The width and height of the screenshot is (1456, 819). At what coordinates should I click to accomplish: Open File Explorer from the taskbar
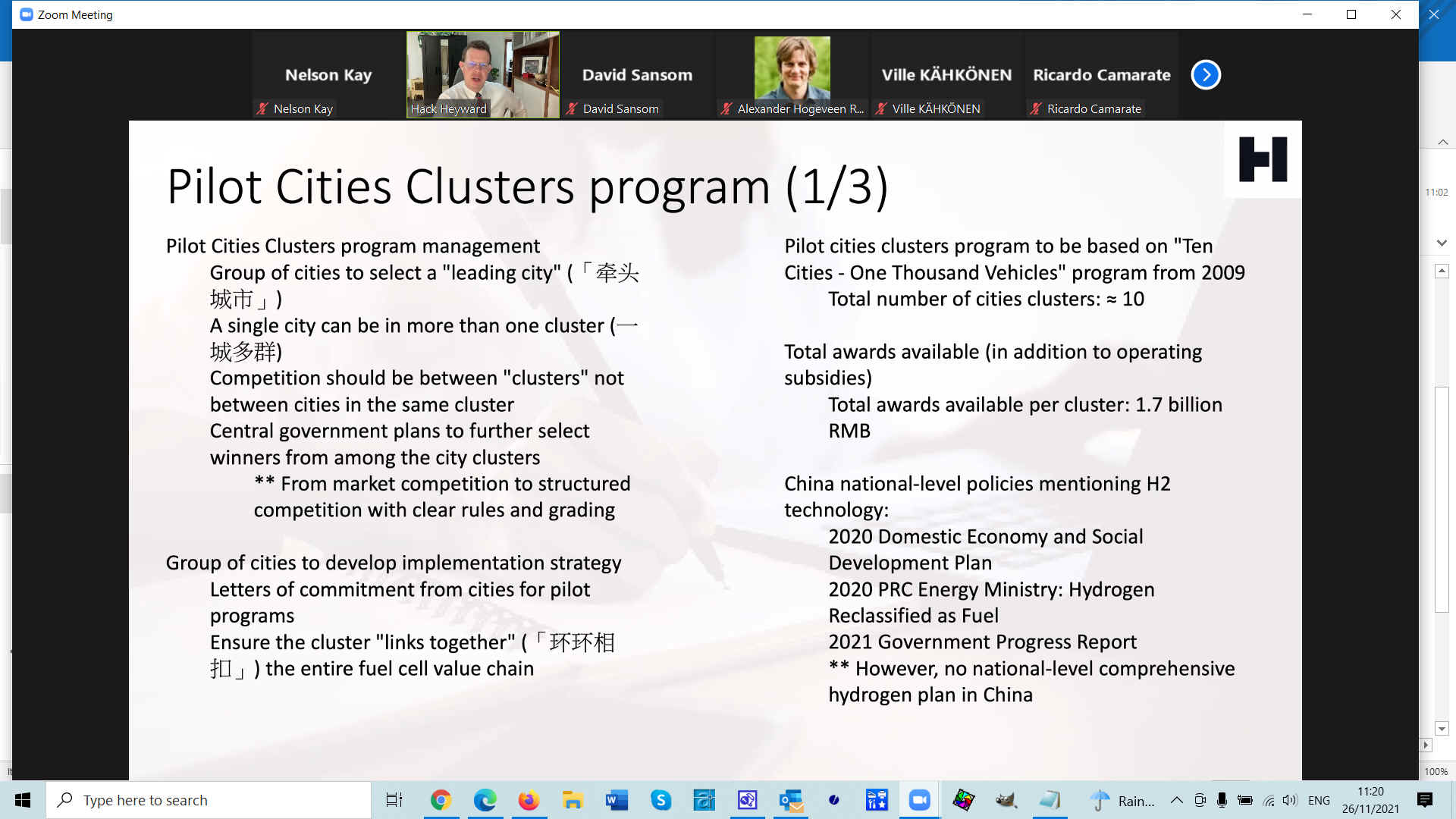tap(573, 800)
